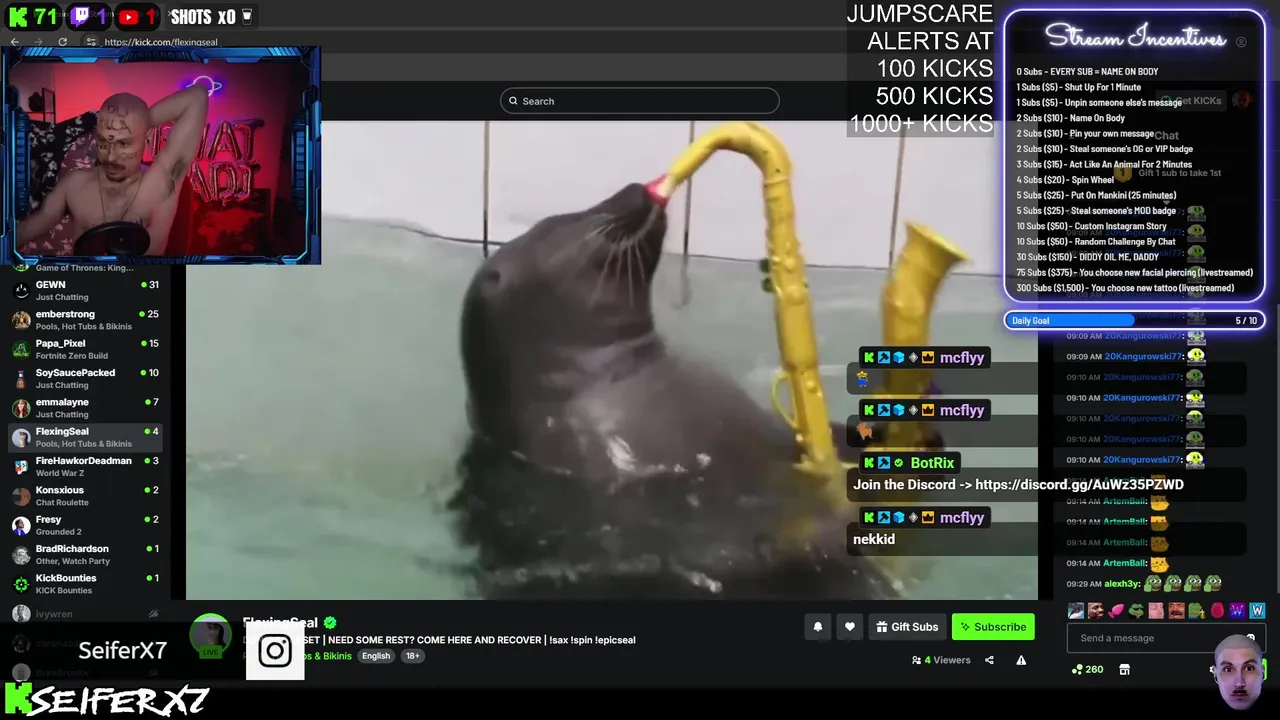Viewport: 1280px width, 720px height.
Task: Click the Bikinis category link
Action: [328, 656]
